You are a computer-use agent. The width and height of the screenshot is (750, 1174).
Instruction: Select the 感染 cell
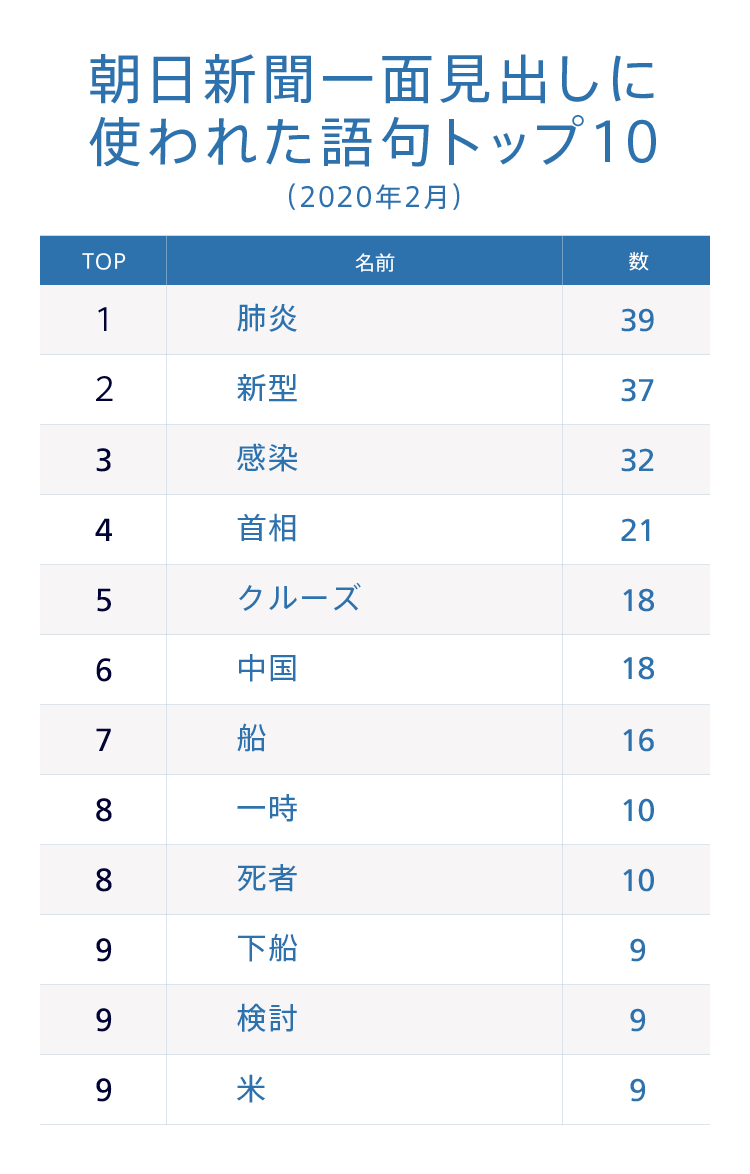(x=267, y=459)
